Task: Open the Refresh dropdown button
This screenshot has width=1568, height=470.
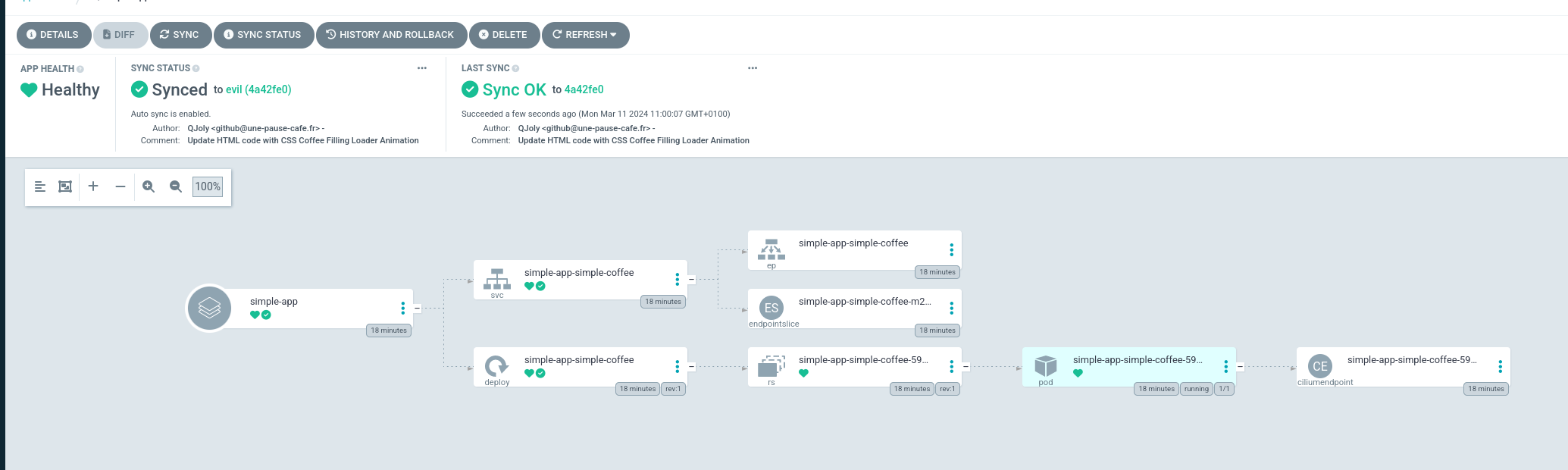Action: tap(585, 35)
